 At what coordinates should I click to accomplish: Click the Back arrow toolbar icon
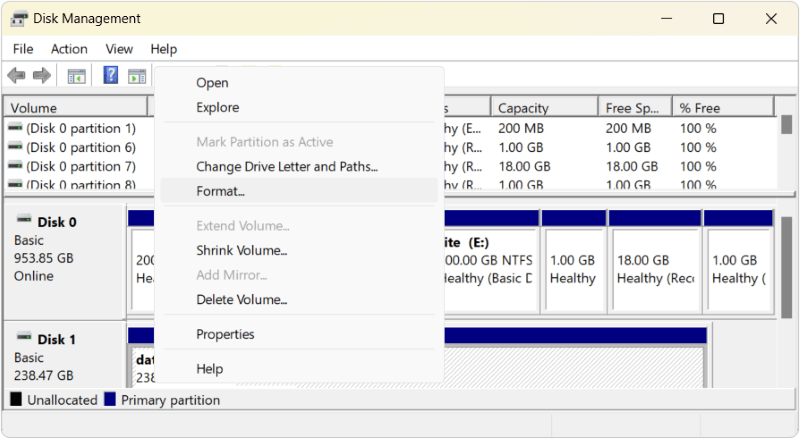click(x=16, y=76)
